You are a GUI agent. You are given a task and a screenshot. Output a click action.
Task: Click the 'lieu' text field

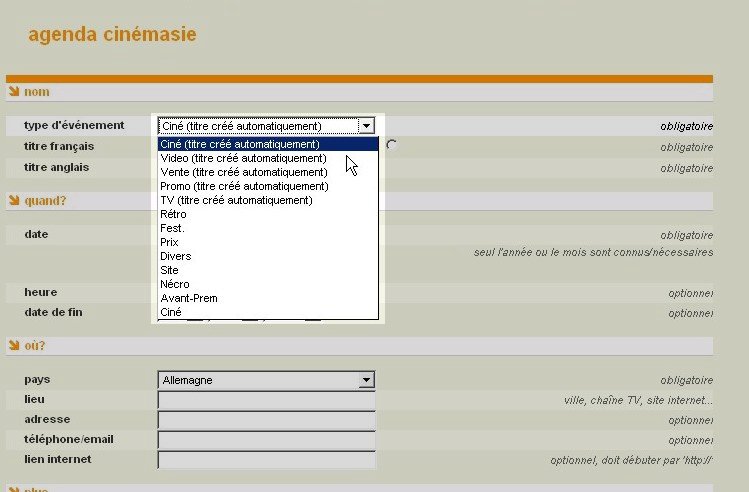pos(266,400)
